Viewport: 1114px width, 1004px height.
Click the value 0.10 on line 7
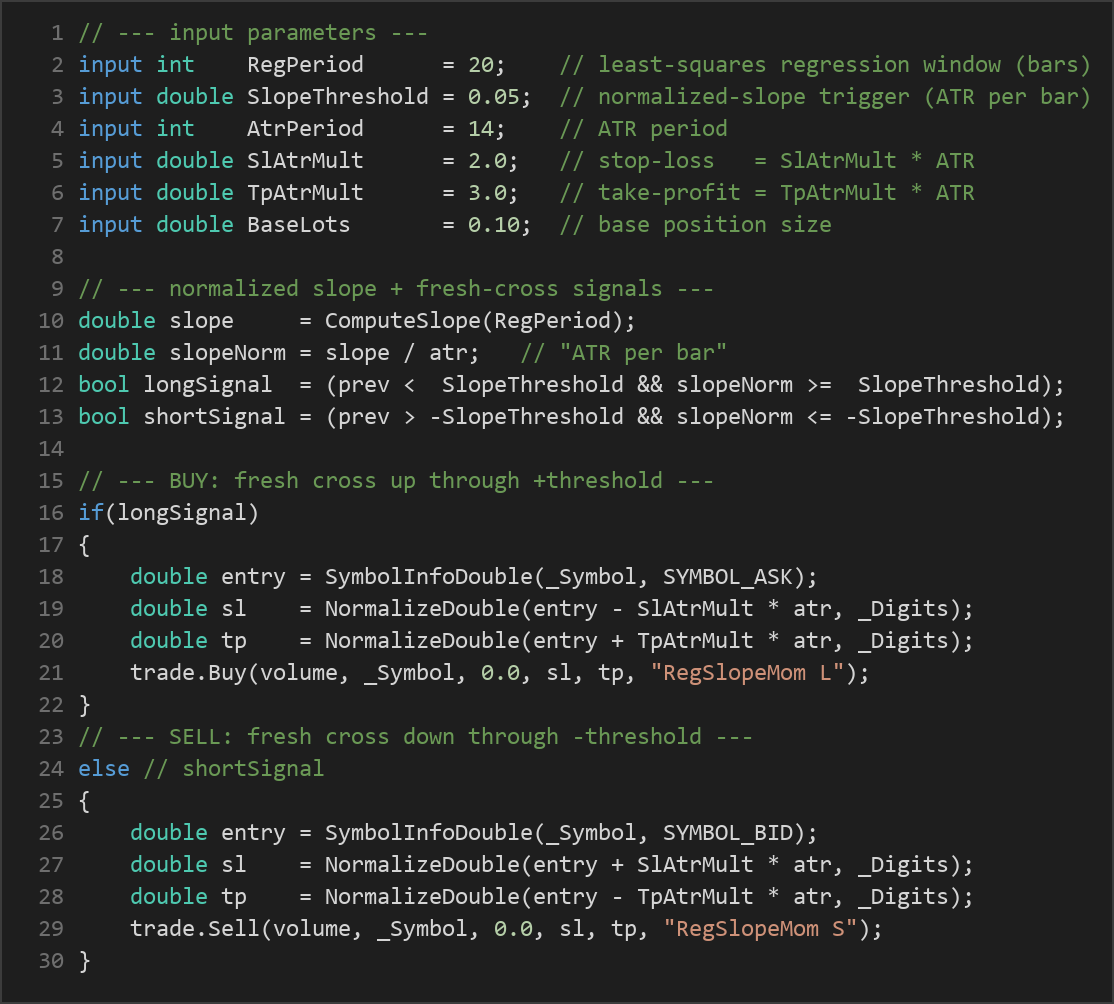click(494, 225)
